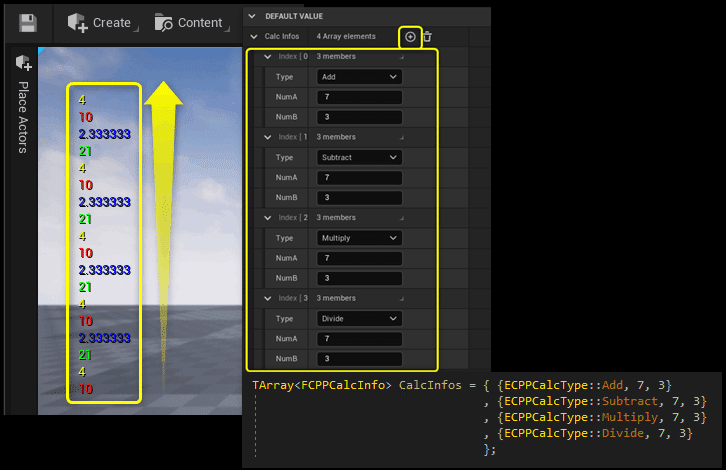Click 'ECPPCalcType::Divide' in the code
Screen dimensions: 726x470
(574, 433)
